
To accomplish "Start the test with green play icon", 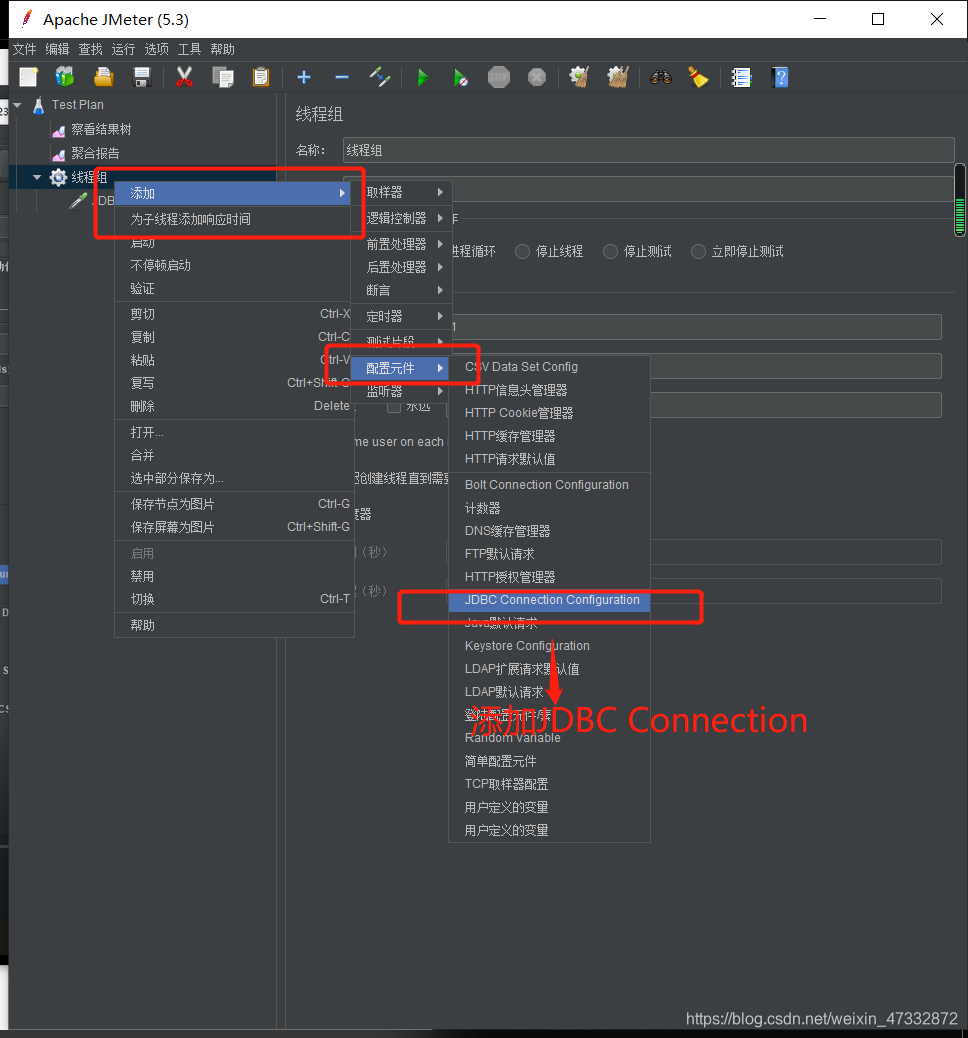I will tap(422, 77).
